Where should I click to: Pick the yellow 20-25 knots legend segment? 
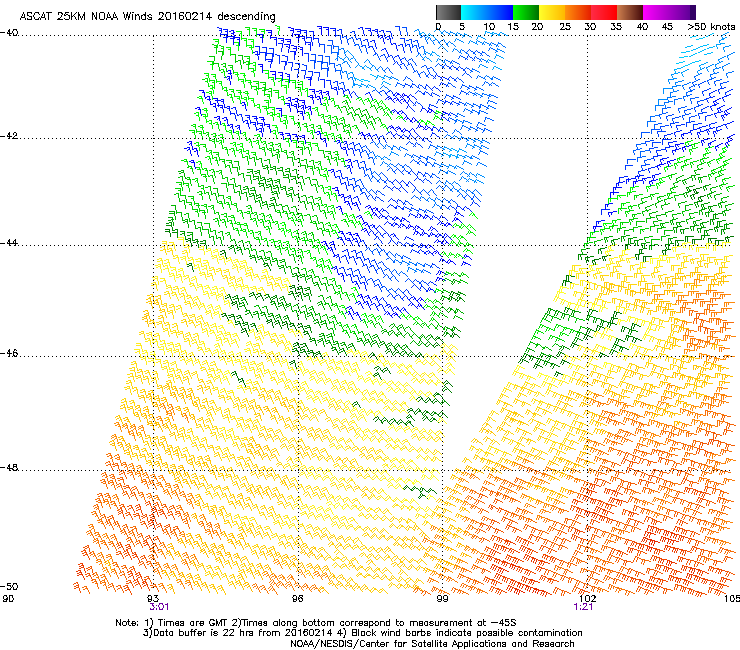point(552,12)
